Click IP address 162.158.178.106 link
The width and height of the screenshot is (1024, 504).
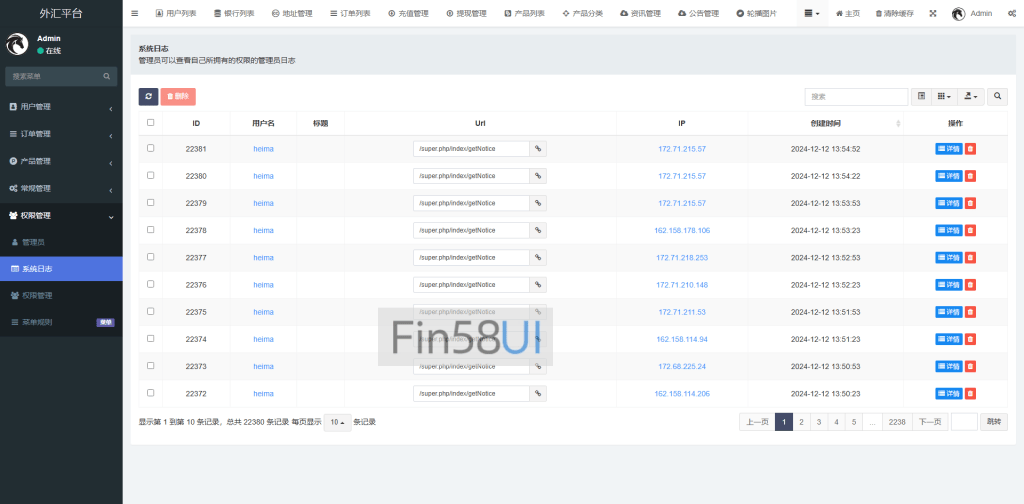682,230
